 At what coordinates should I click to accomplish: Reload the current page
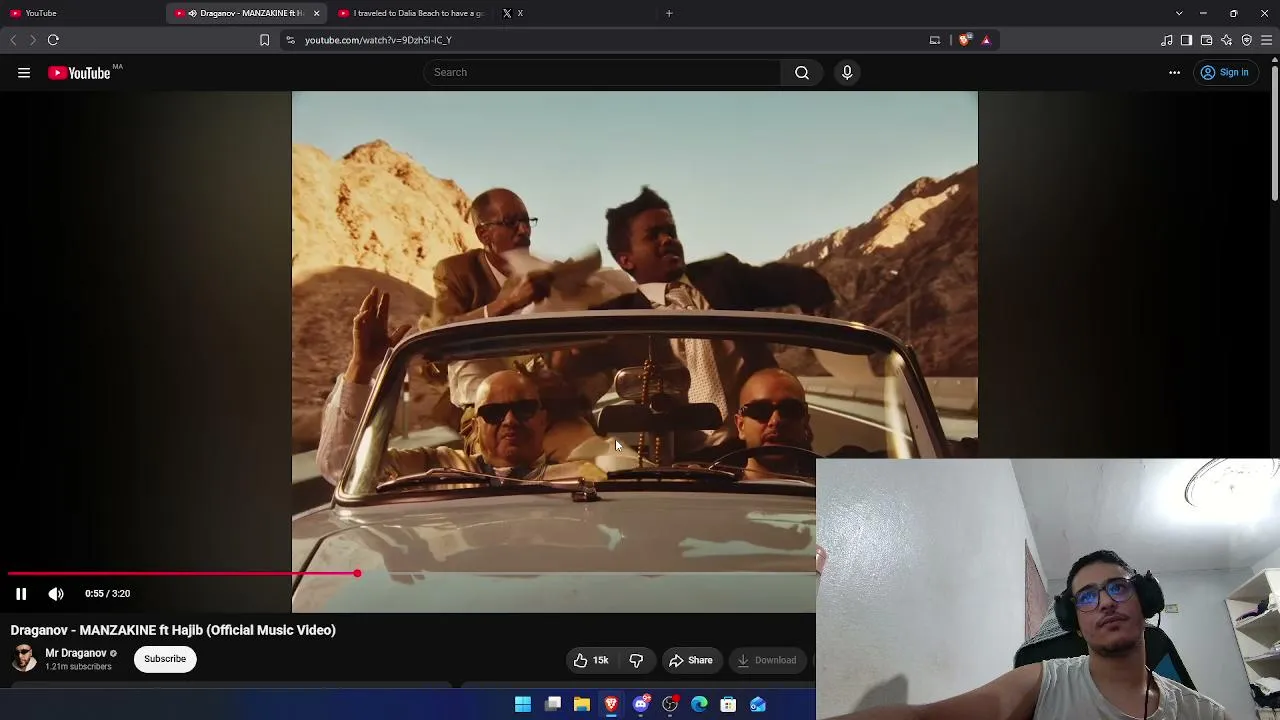tap(53, 40)
